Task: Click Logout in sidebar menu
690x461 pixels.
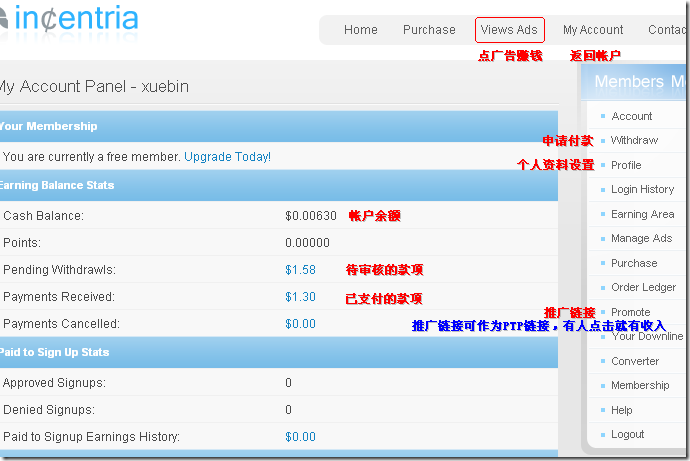Action: click(627, 434)
